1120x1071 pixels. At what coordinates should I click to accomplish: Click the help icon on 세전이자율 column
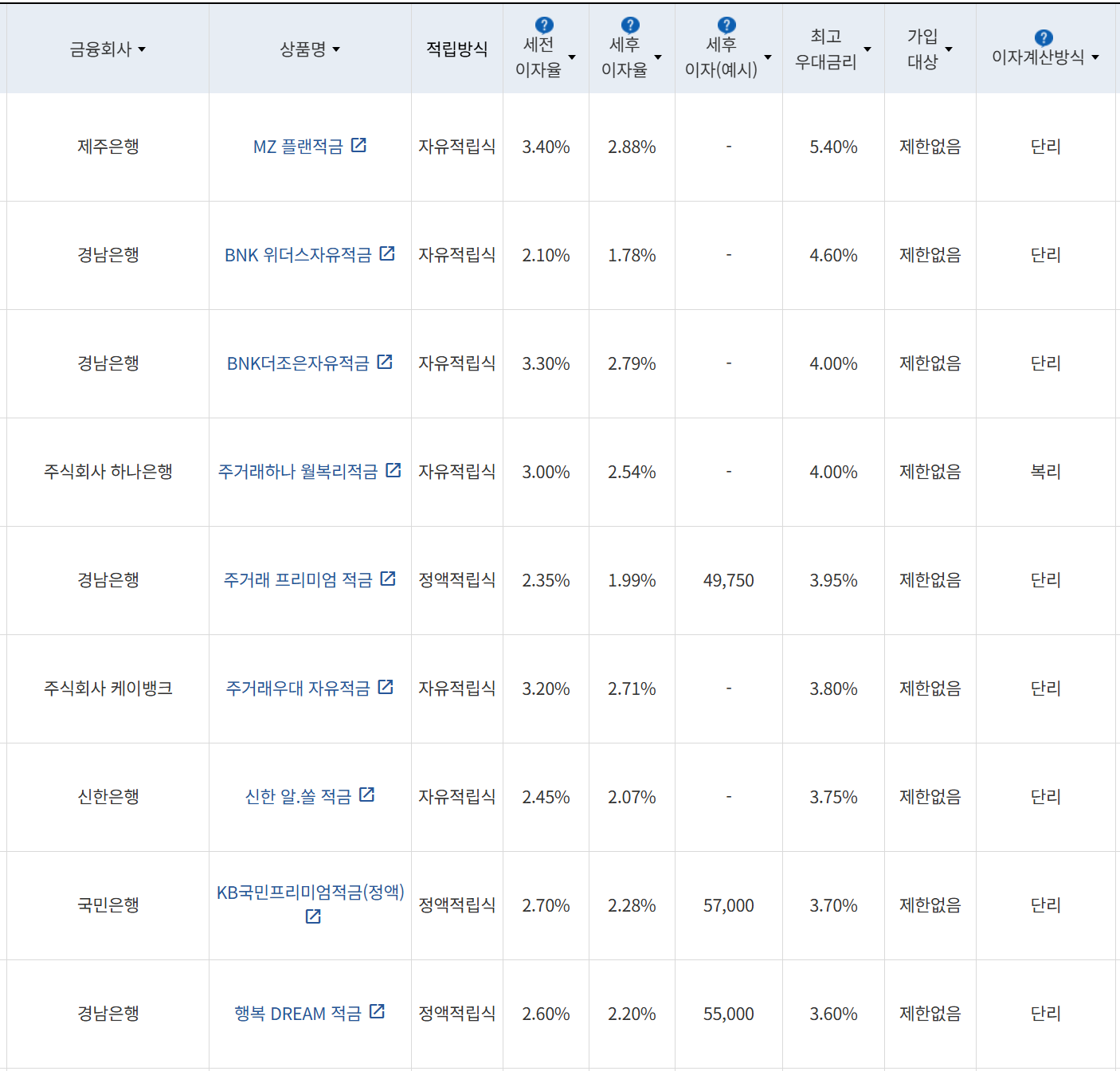click(x=543, y=24)
